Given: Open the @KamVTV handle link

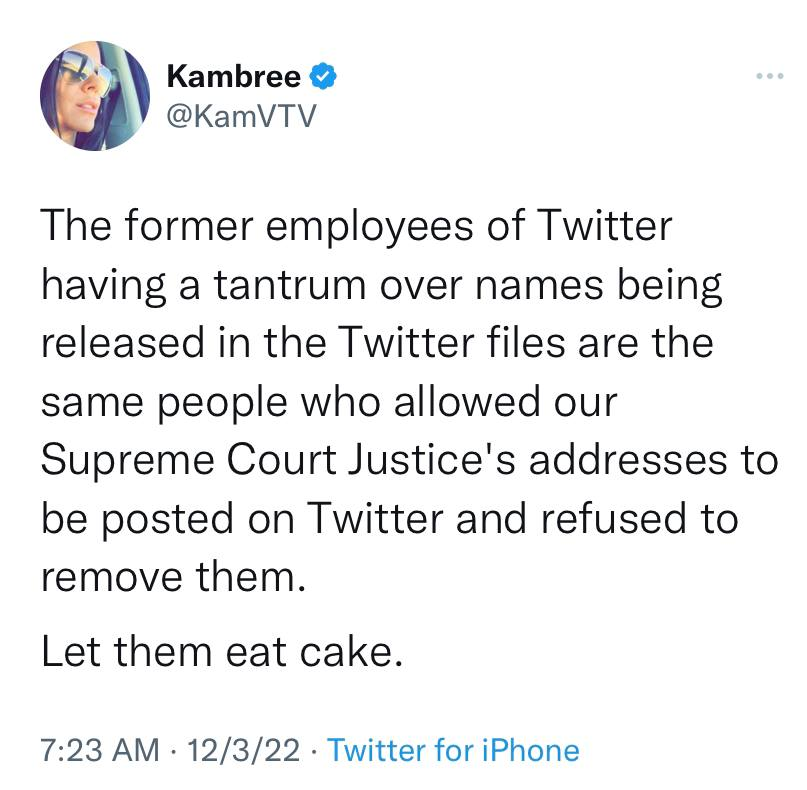Looking at the screenshot, I should coord(240,118).
